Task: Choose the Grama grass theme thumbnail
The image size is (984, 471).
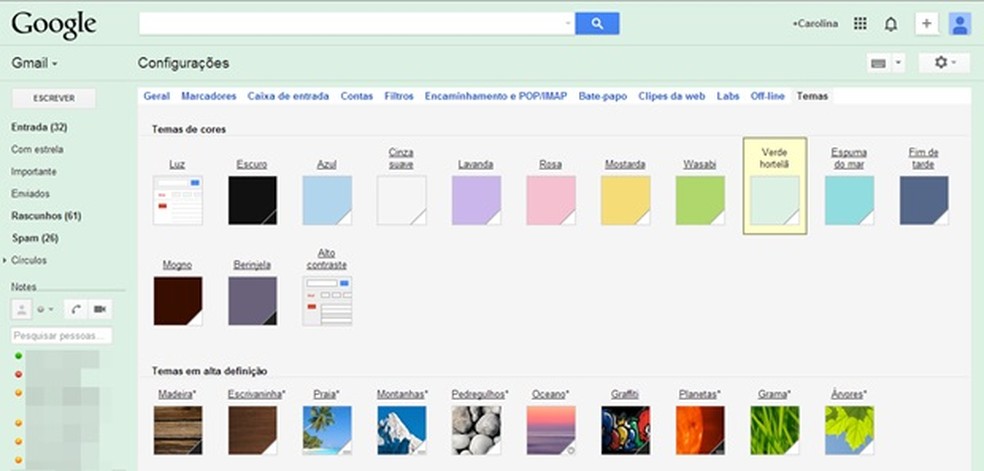Action: pos(775,430)
